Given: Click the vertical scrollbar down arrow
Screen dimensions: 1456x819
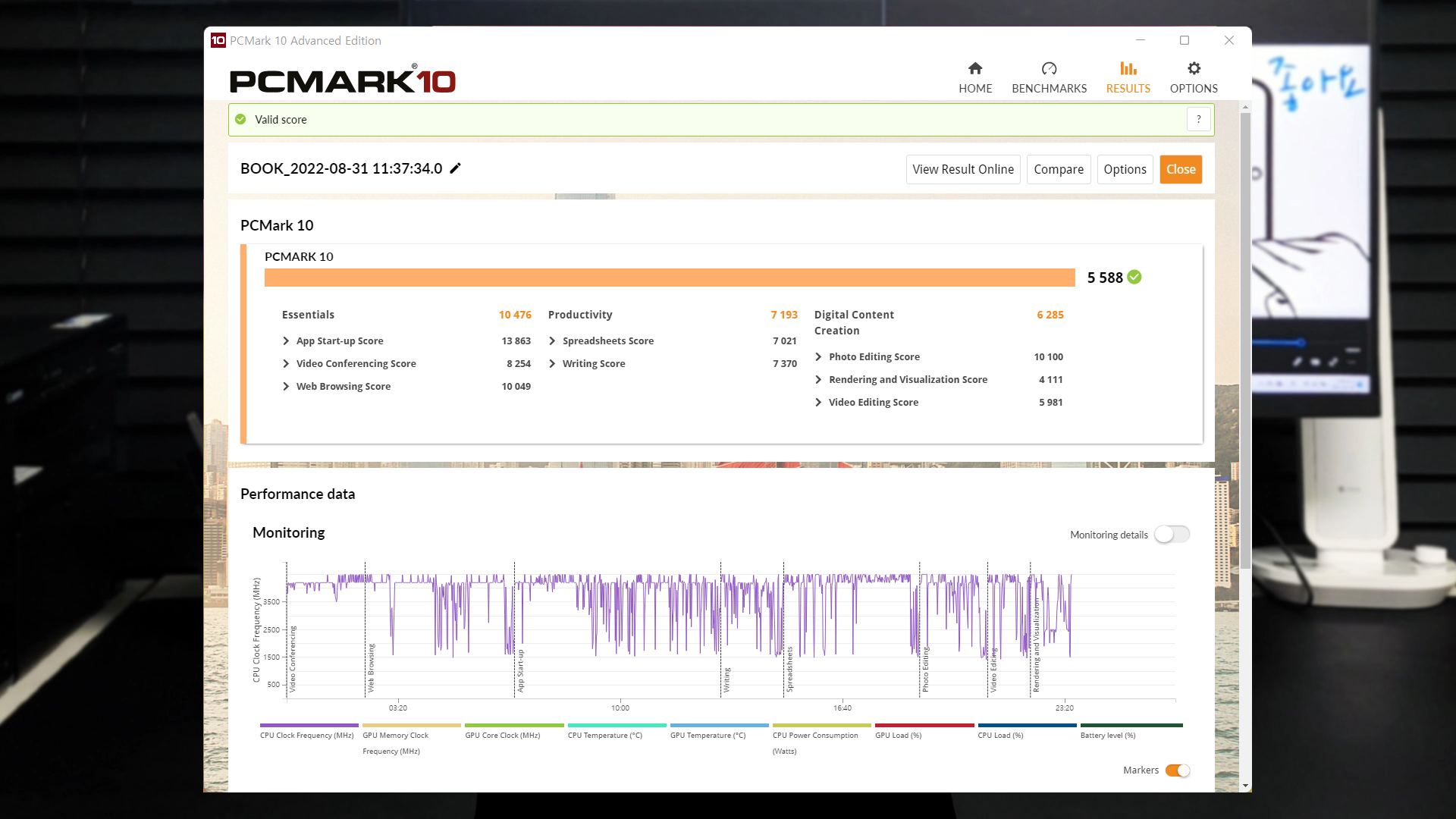Looking at the screenshot, I should 1245,786.
